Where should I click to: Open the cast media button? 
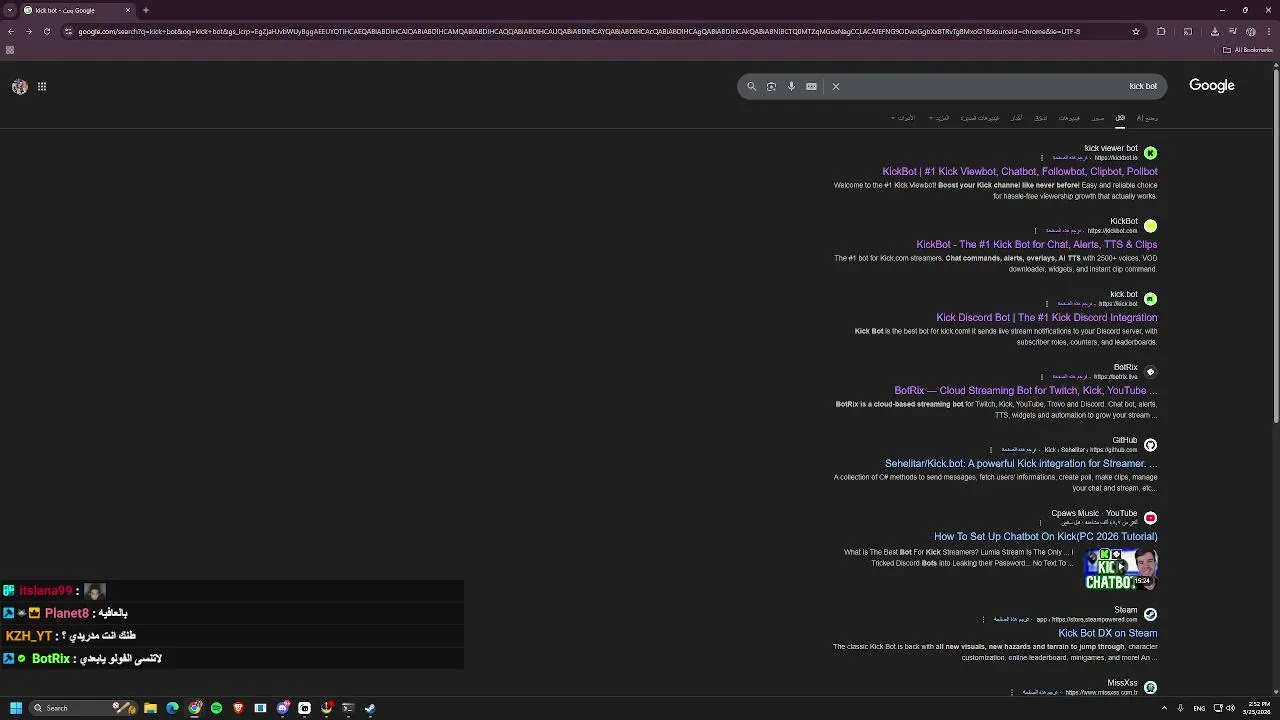(x=1188, y=31)
